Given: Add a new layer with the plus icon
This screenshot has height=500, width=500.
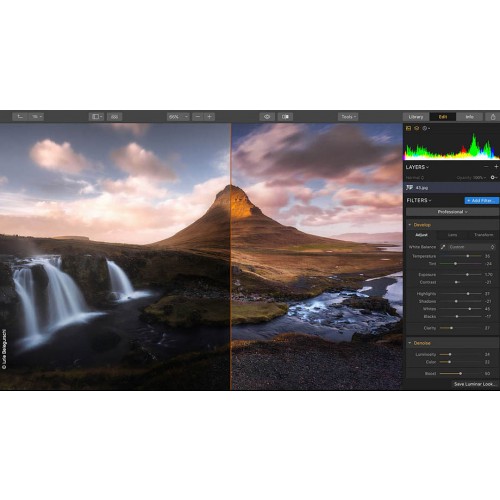Looking at the screenshot, I should pyautogui.click(x=496, y=166).
